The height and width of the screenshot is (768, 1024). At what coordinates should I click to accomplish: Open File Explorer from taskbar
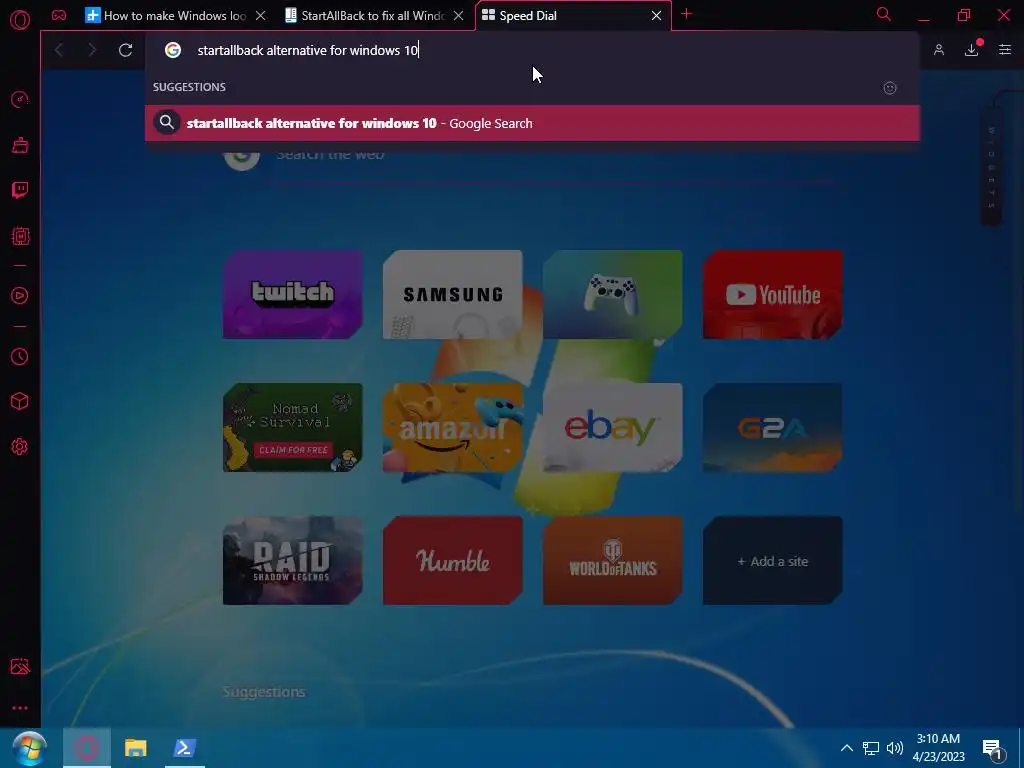(136, 748)
